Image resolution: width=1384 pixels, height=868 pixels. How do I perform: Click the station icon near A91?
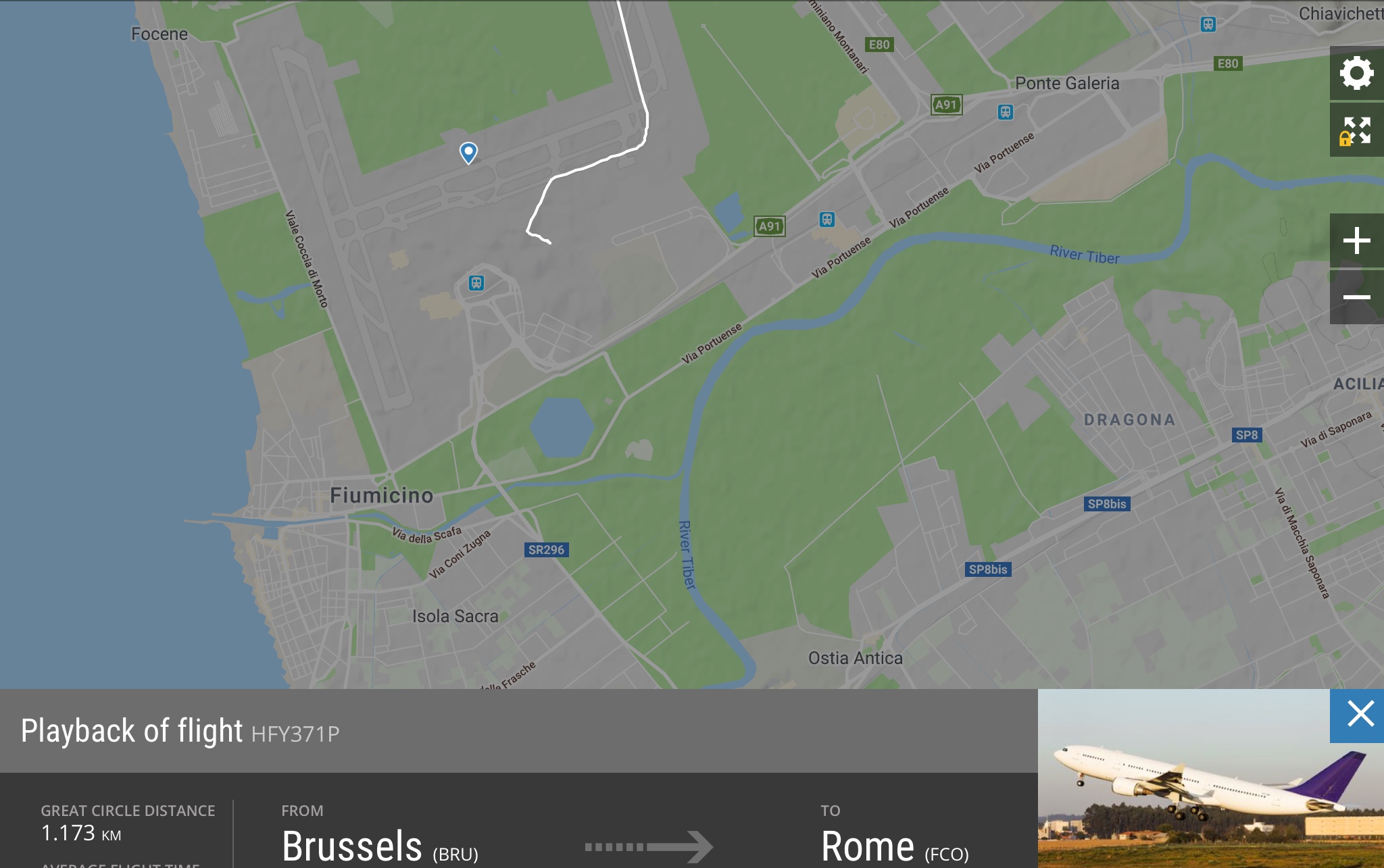pyautogui.click(x=827, y=220)
